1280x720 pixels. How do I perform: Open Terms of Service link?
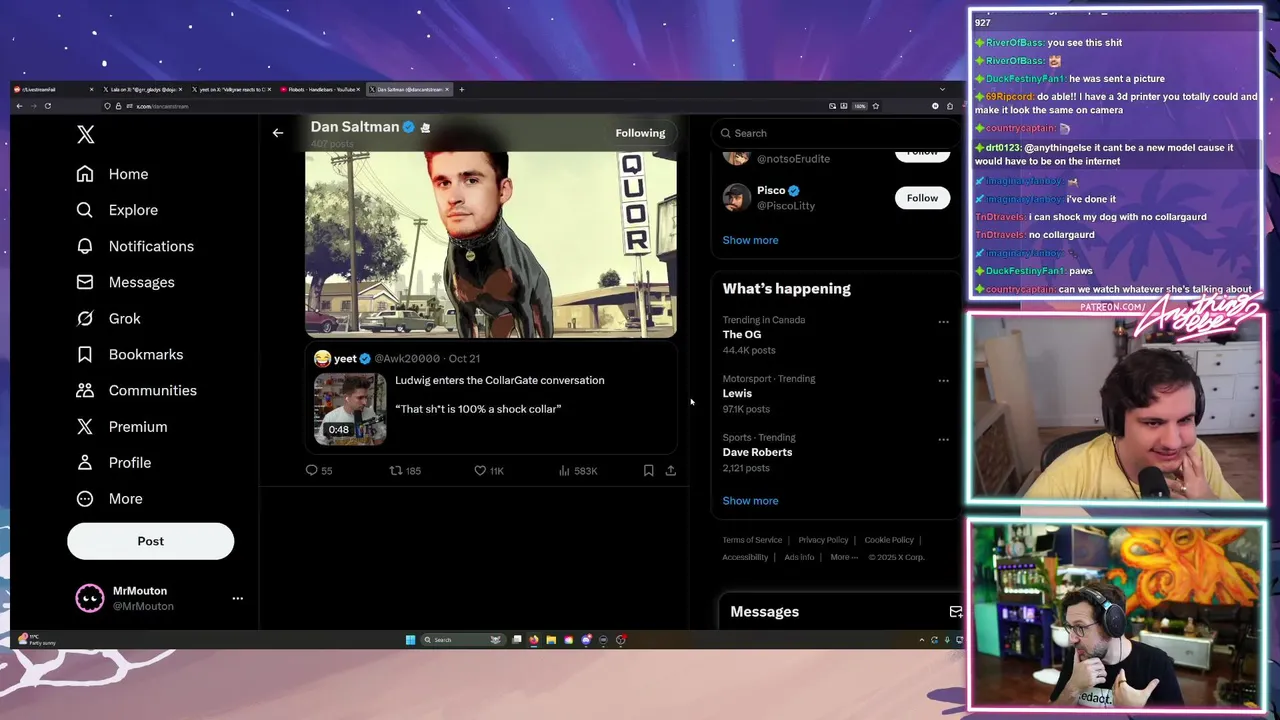pyautogui.click(x=752, y=540)
